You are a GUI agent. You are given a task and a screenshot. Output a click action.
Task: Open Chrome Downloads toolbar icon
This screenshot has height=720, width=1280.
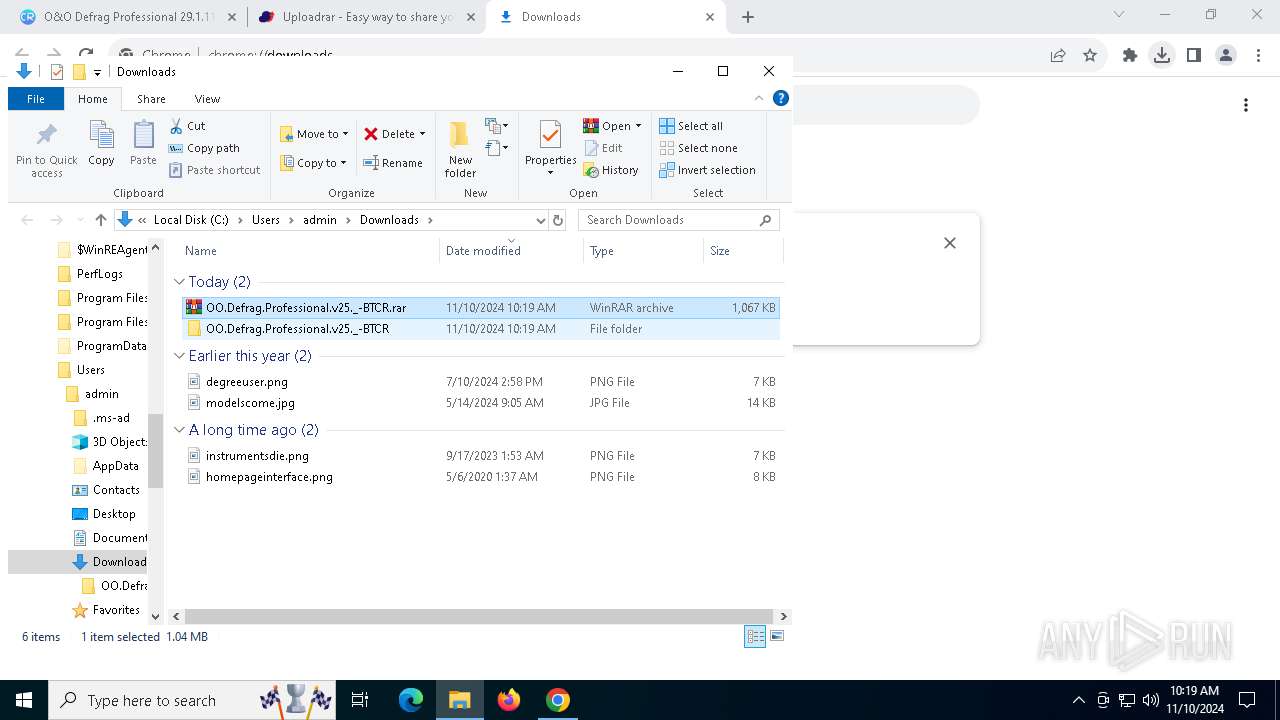(x=1162, y=56)
